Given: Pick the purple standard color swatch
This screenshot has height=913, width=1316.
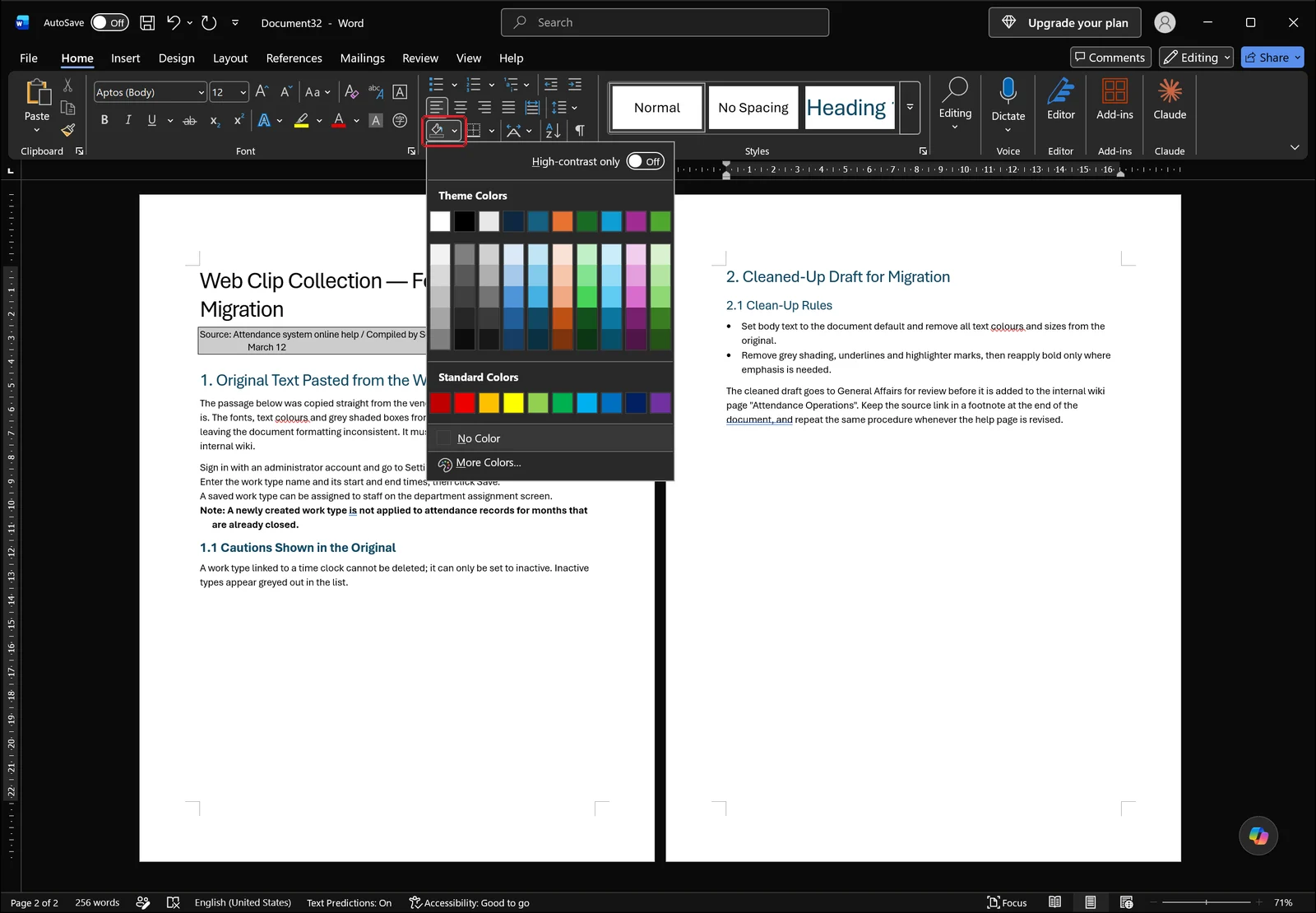Looking at the screenshot, I should pyautogui.click(x=660, y=403).
